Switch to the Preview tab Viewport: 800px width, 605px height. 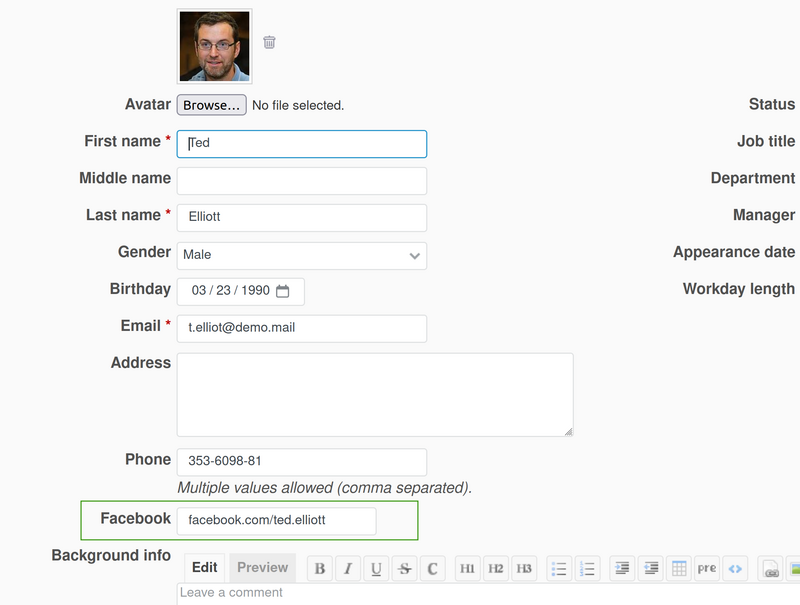point(263,568)
